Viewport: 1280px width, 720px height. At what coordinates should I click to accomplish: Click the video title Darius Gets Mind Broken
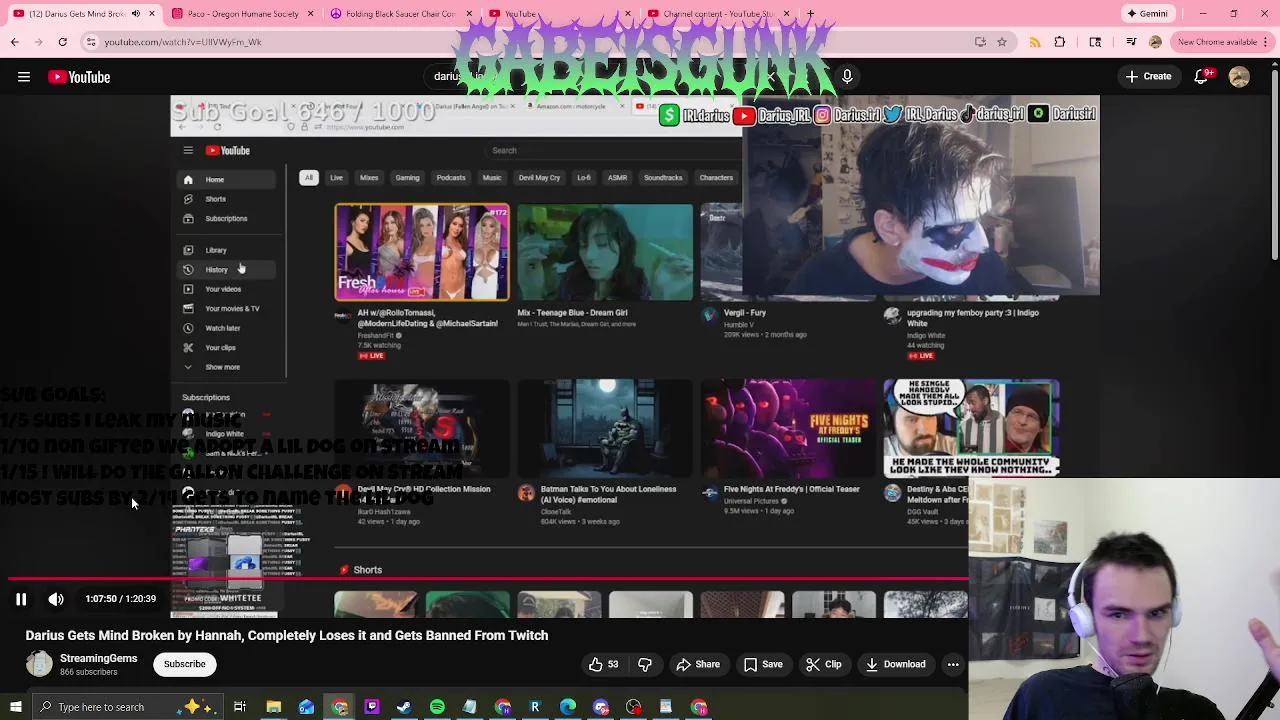[287, 636]
